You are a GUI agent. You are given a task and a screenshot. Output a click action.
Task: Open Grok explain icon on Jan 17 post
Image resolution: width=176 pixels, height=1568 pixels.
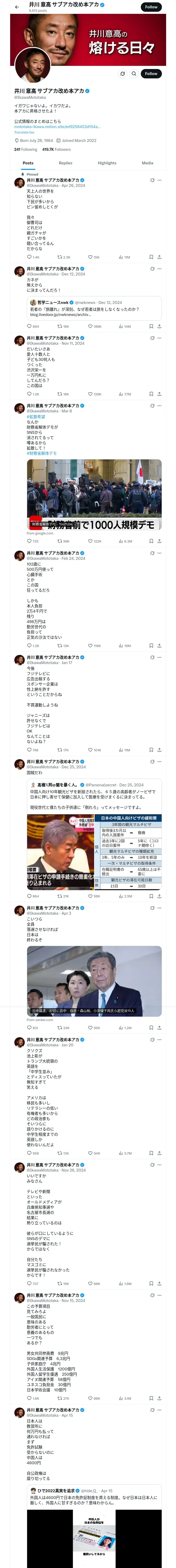[x=152, y=658]
